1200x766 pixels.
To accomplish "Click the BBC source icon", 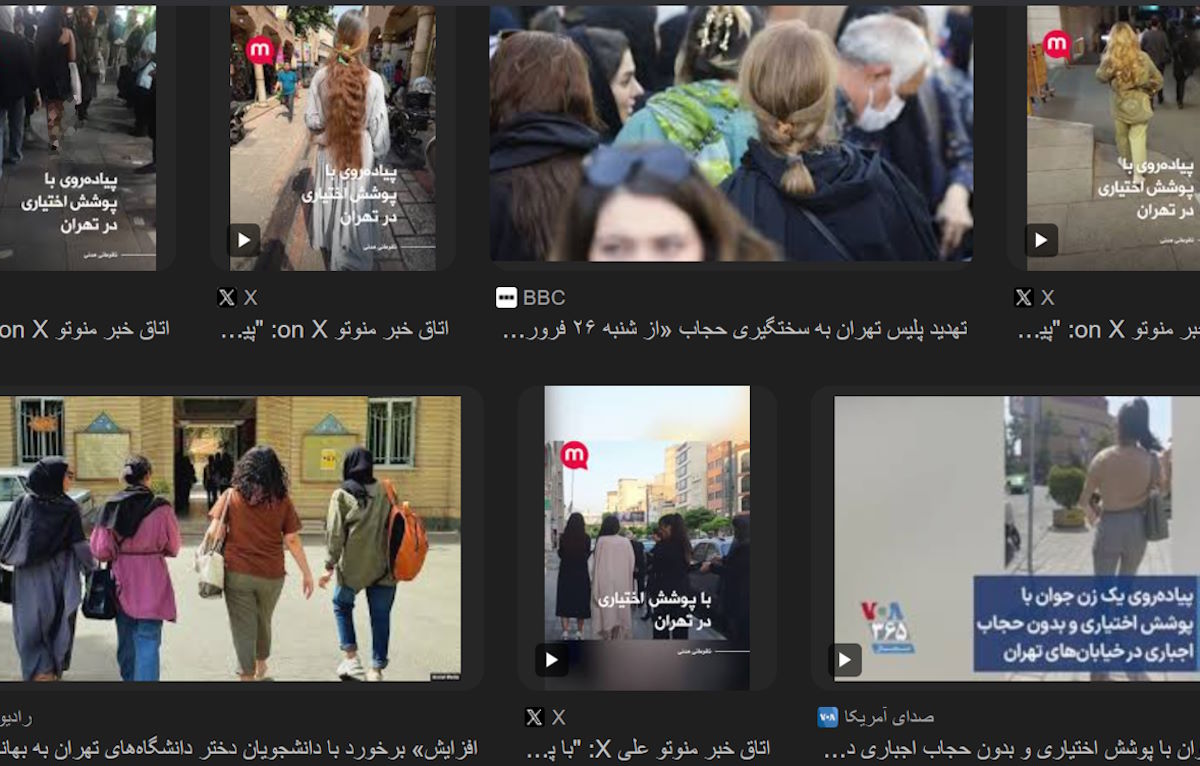I will pyautogui.click(x=506, y=296).
